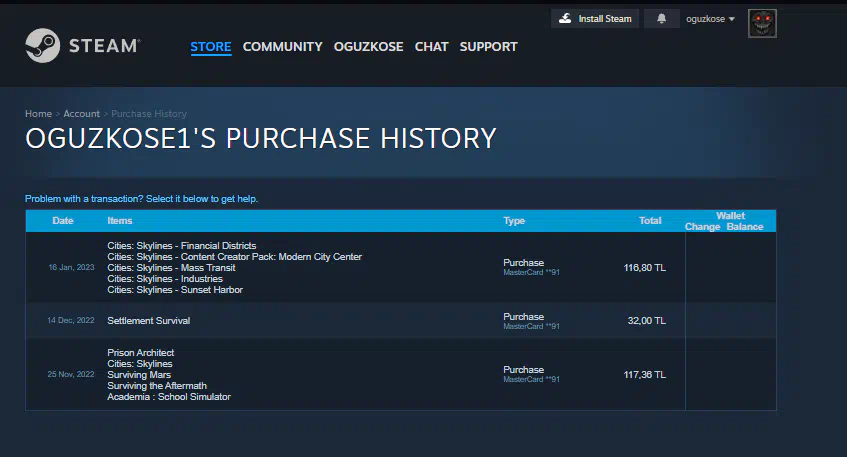Select Cities: Skylines - Industries item
This screenshot has height=457, width=847.
pos(165,279)
